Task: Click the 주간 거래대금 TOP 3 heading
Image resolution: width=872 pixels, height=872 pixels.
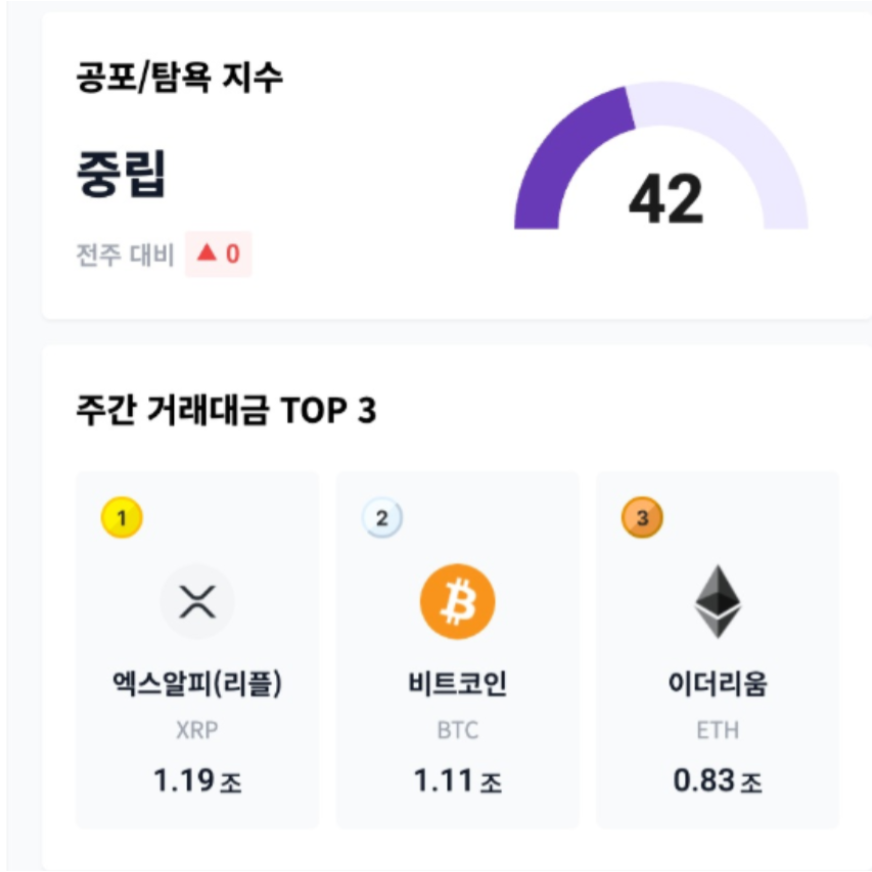Action: tap(226, 410)
